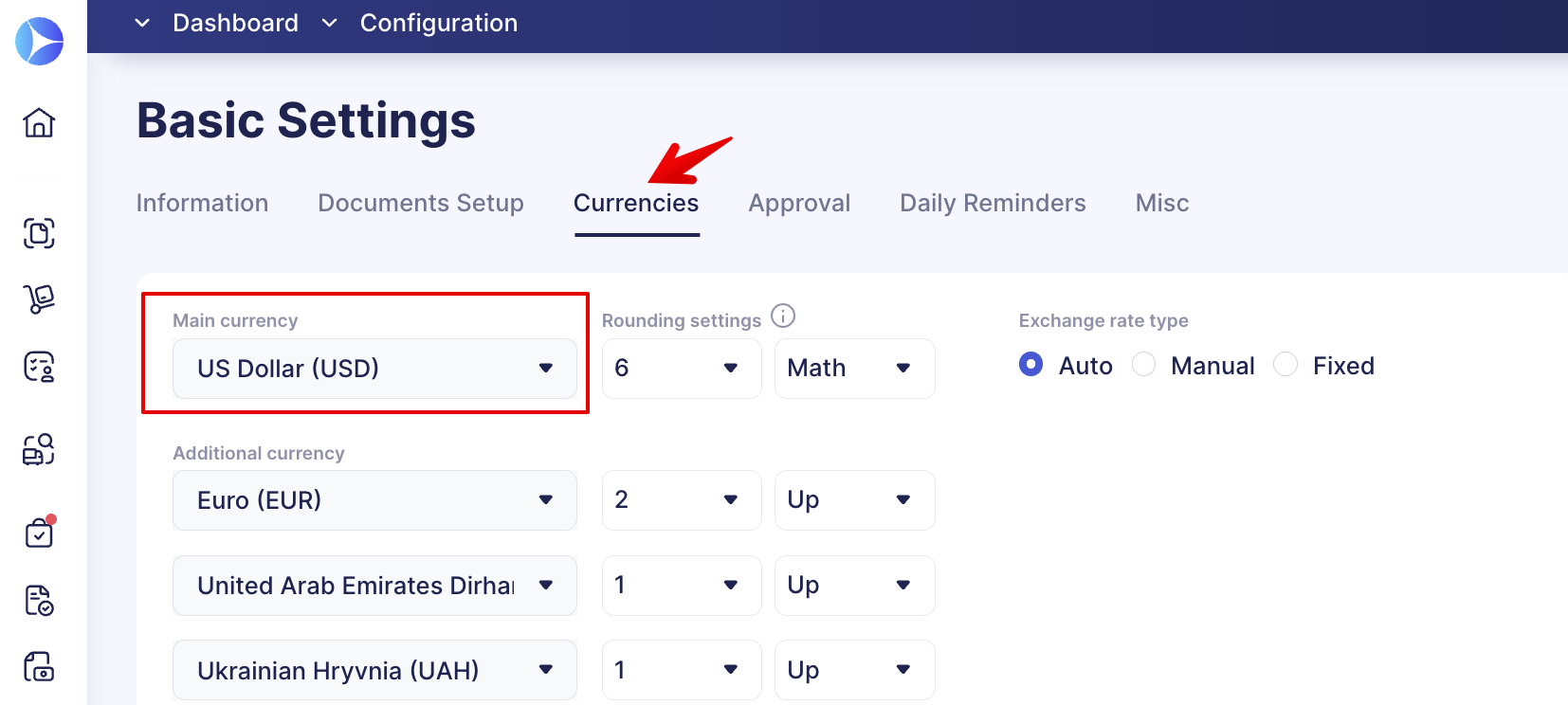Open the Ukrainian Hryvnia (UAH) currency dropdown
The image size is (1568, 705).
point(374,670)
